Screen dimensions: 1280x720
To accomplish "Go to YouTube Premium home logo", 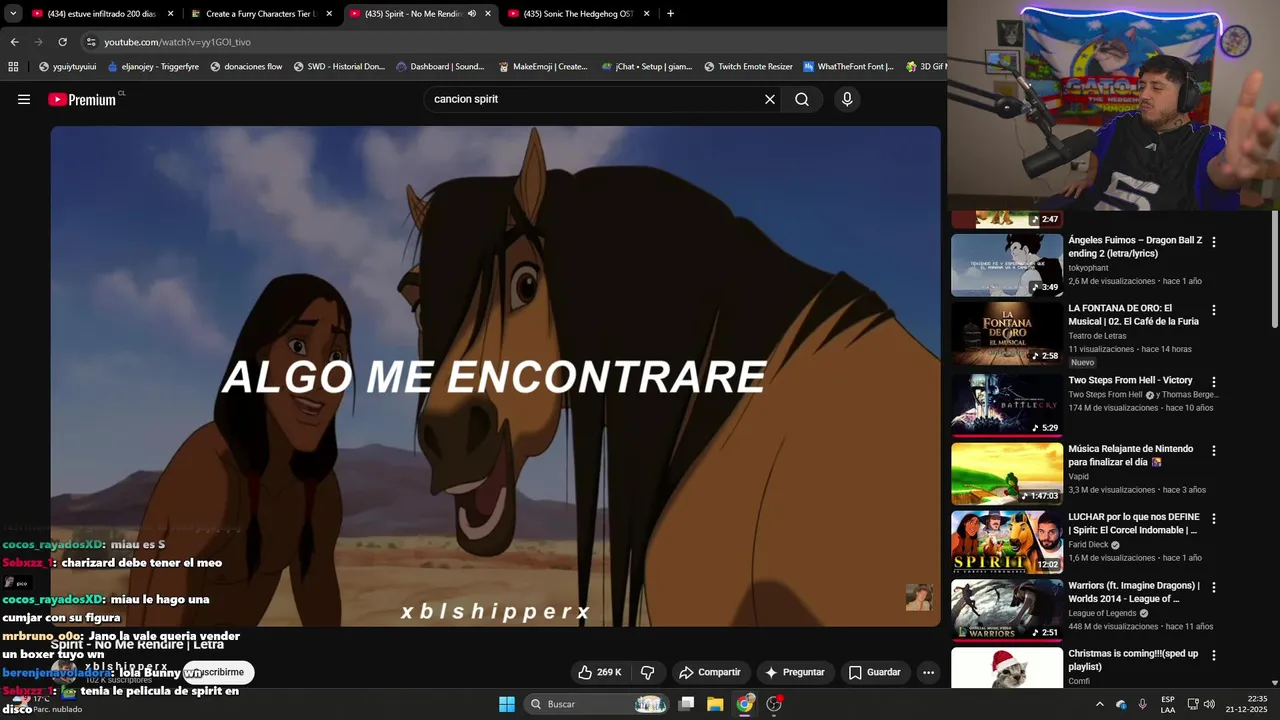I will (x=82, y=99).
